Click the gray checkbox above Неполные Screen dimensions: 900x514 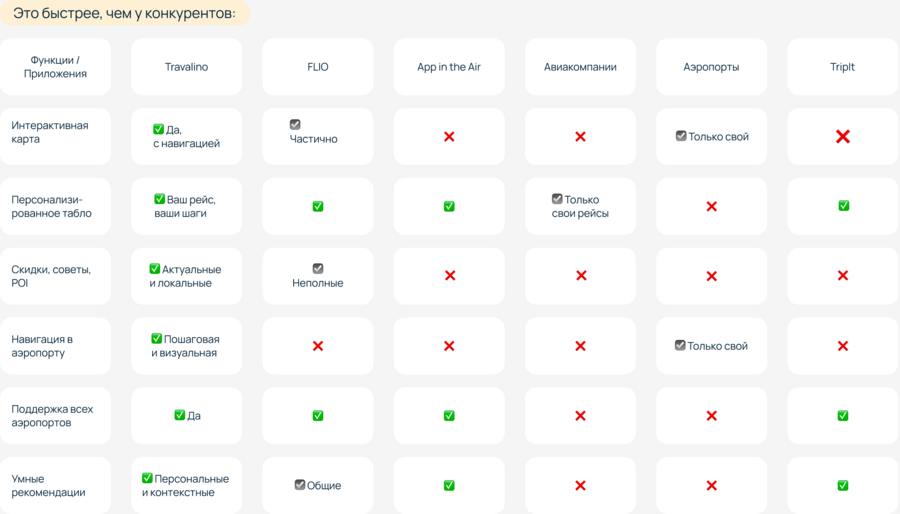(x=318, y=268)
